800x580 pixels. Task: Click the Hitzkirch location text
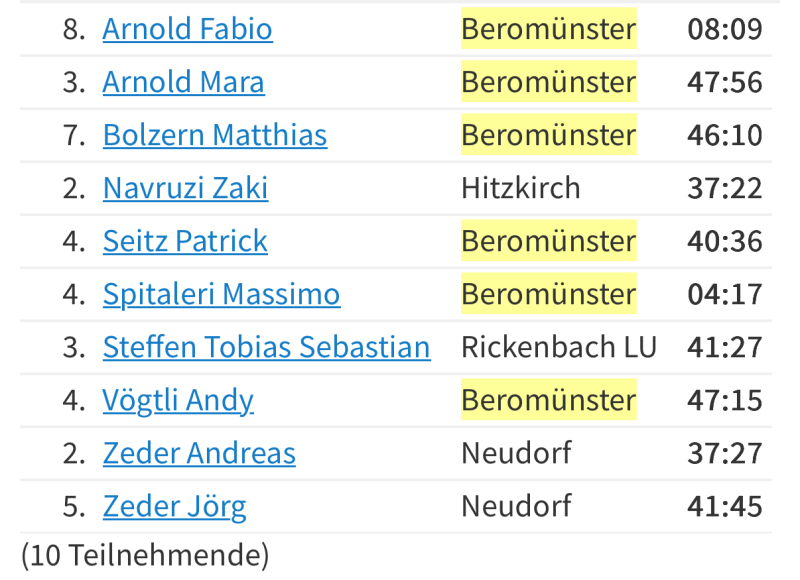520,188
